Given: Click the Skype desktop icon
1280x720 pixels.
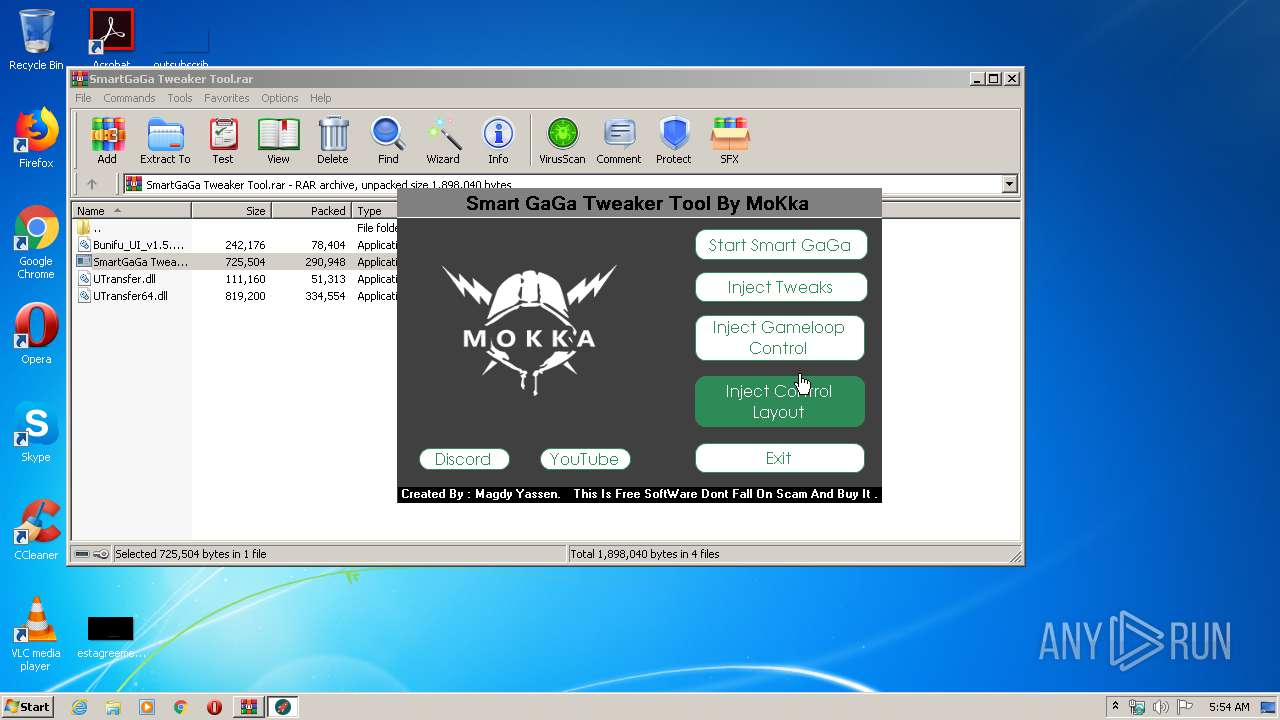Looking at the screenshot, I should (36, 432).
